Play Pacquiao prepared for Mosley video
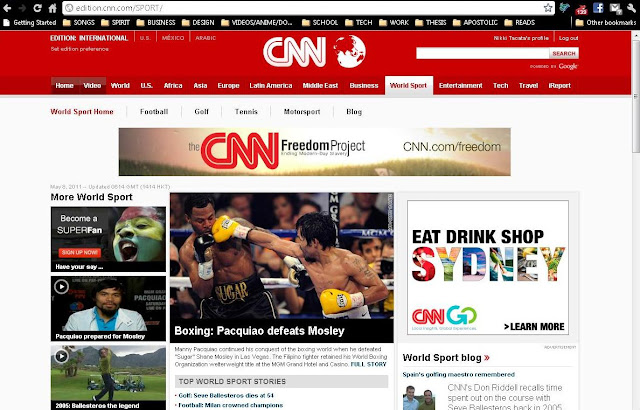The image size is (640, 410). click(108, 308)
